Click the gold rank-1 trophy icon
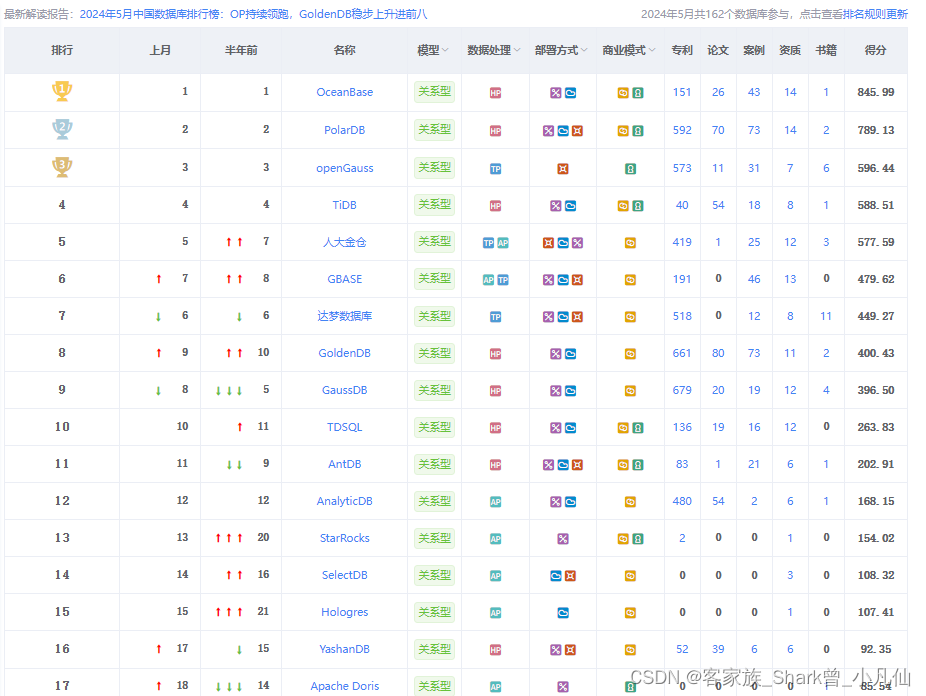 tap(62, 92)
